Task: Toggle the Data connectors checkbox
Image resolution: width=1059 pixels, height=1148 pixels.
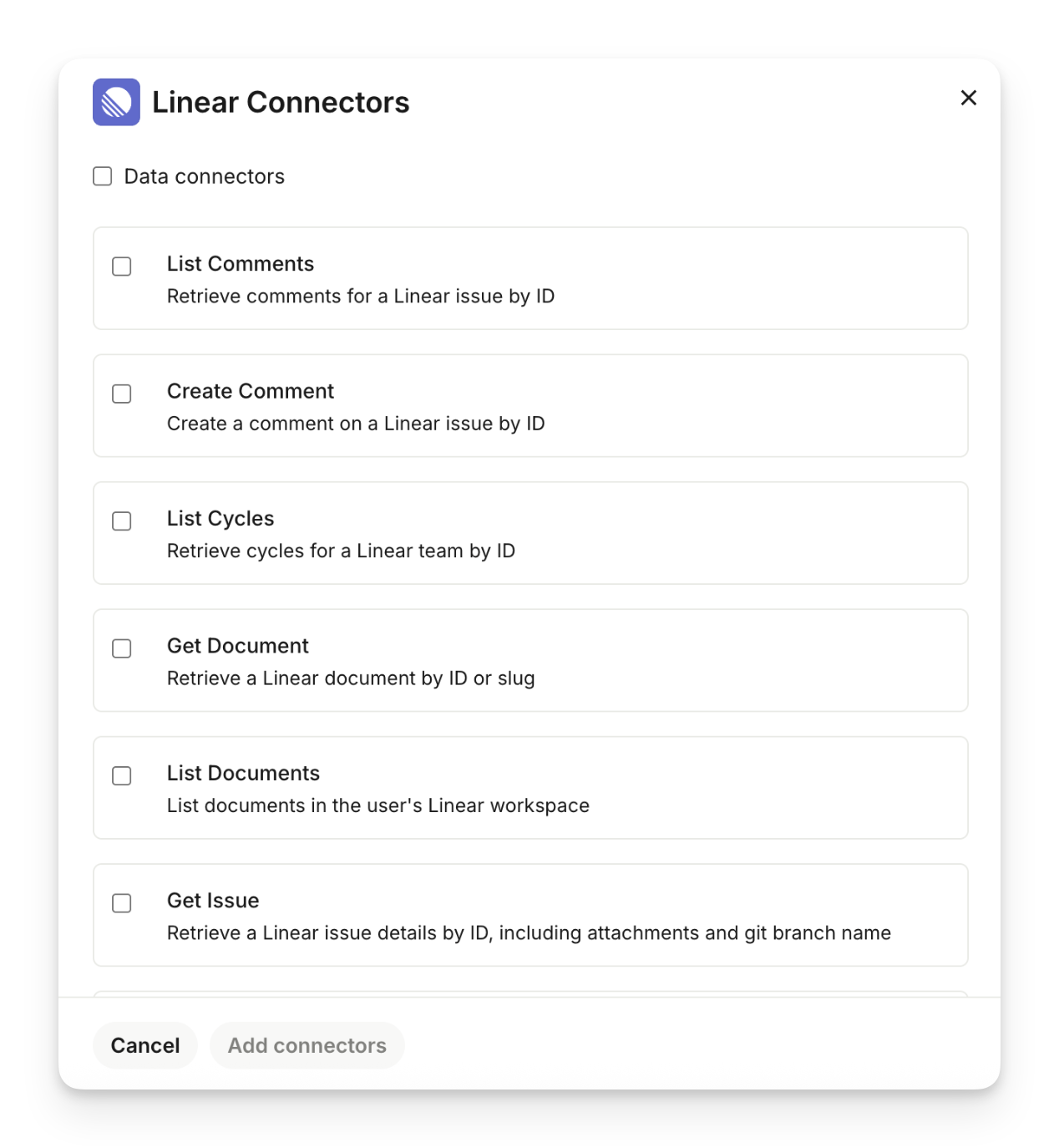Action: (103, 176)
